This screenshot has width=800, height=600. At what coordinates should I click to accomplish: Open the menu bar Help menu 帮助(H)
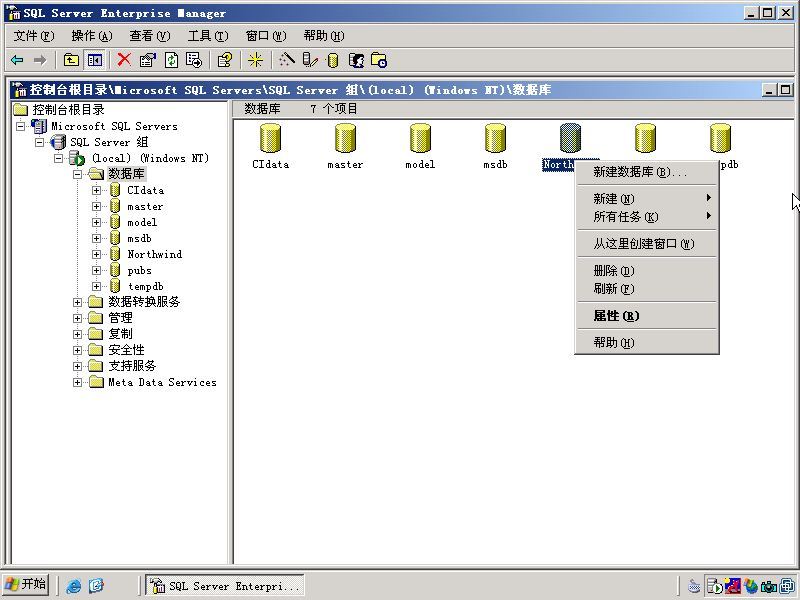(x=324, y=36)
